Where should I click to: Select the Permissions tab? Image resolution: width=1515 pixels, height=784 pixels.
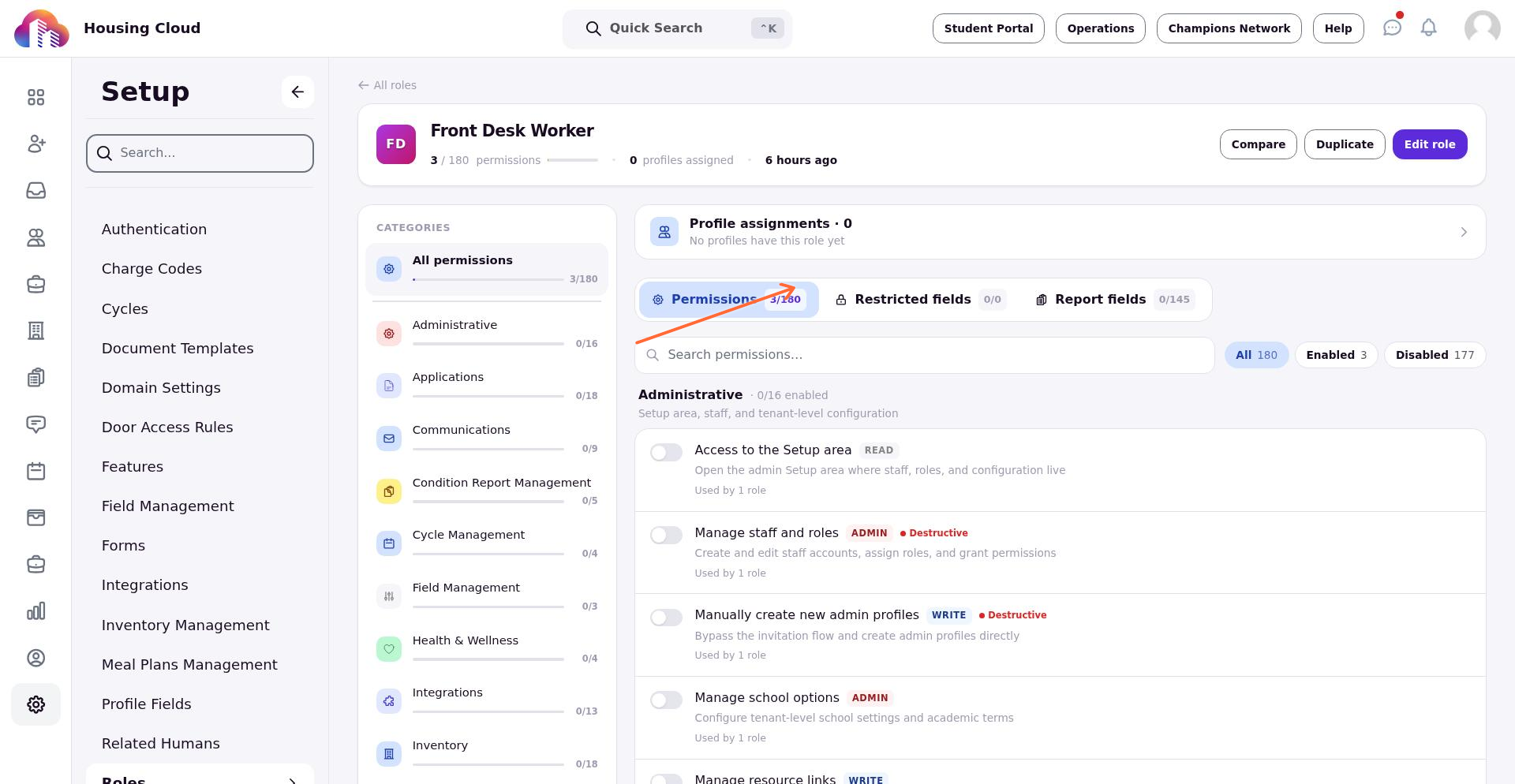pos(728,300)
